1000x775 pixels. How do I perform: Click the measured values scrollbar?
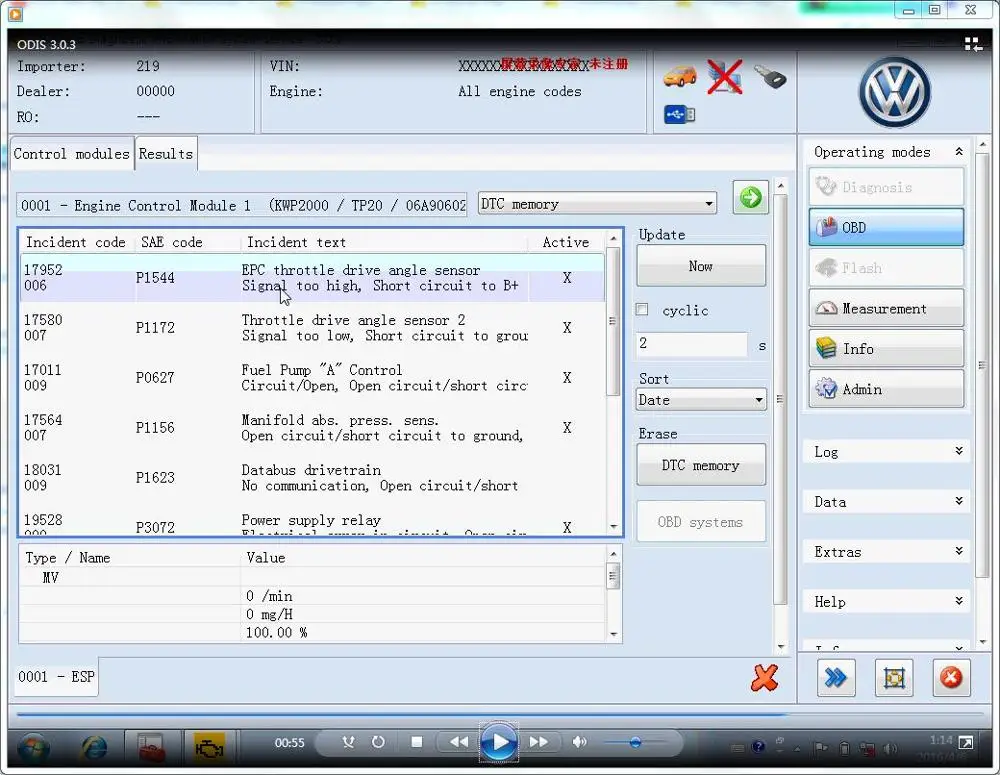click(x=613, y=576)
